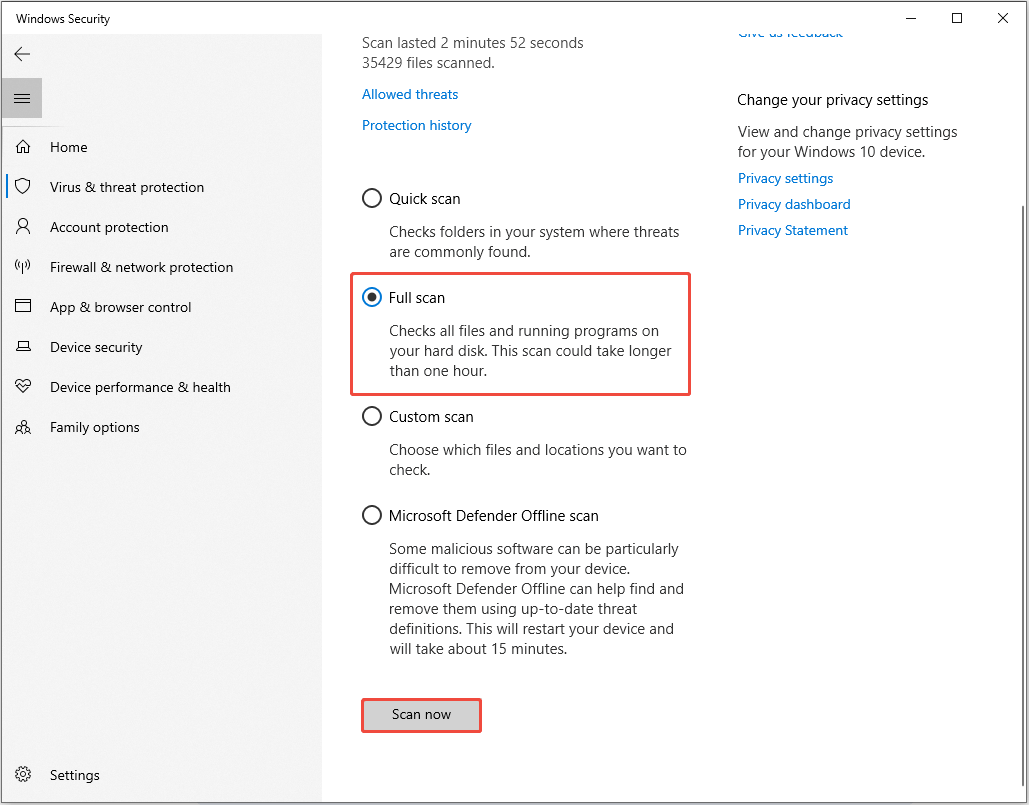View Allowed threats
This screenshot has height=805, width=1029.
409,93
